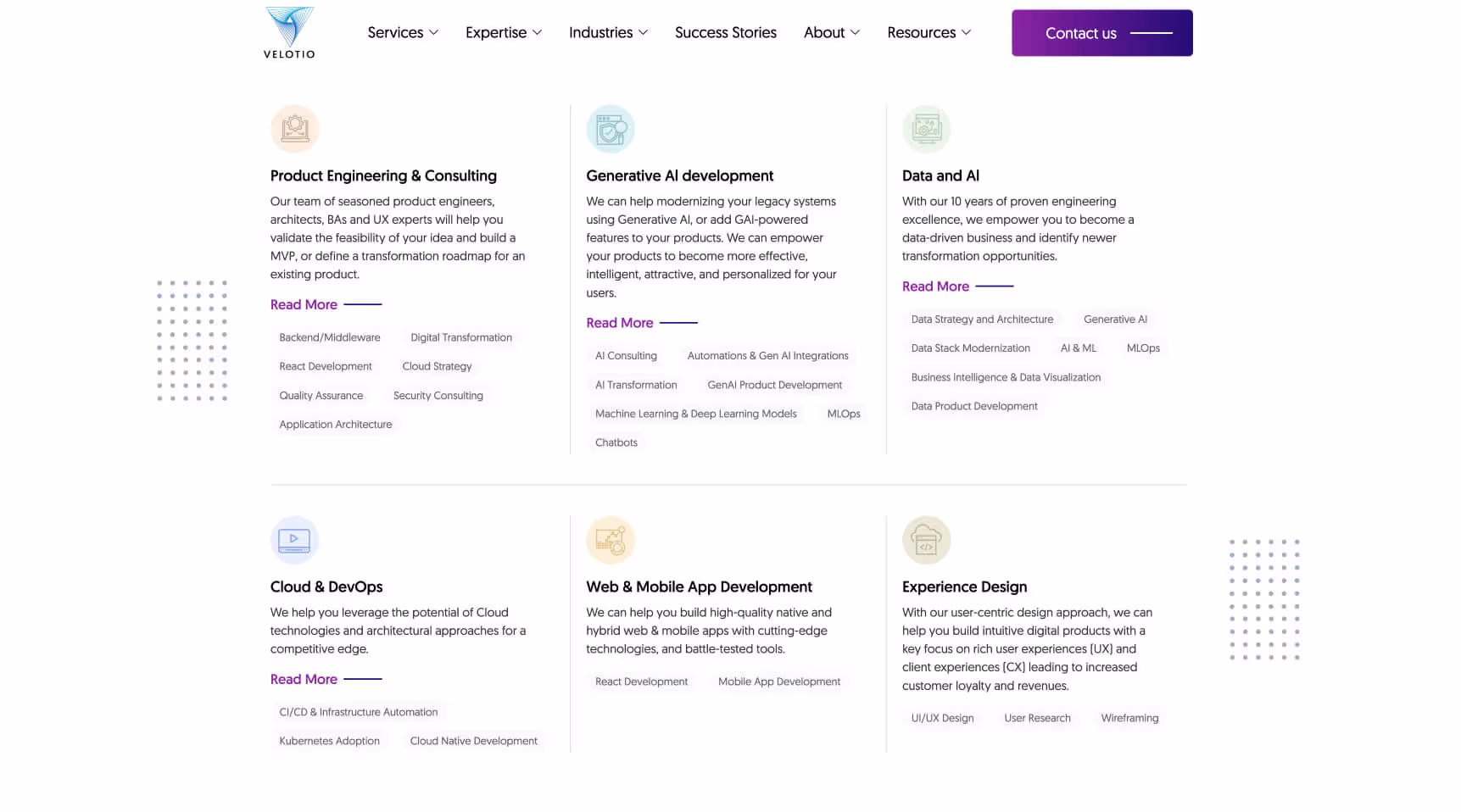Viewport: 1461px width, 812px height.
Task: Click the Data and AI icon
Action: point(926,129)
